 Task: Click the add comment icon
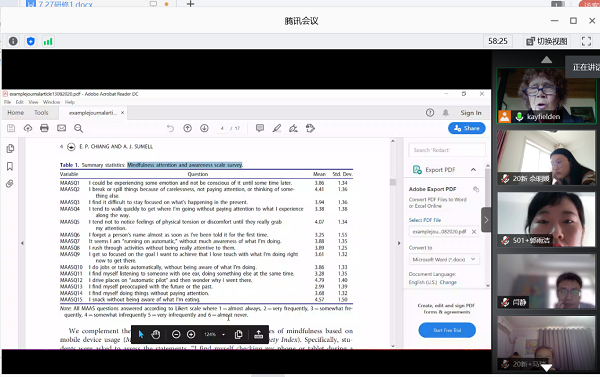click(x=260, y=128)
